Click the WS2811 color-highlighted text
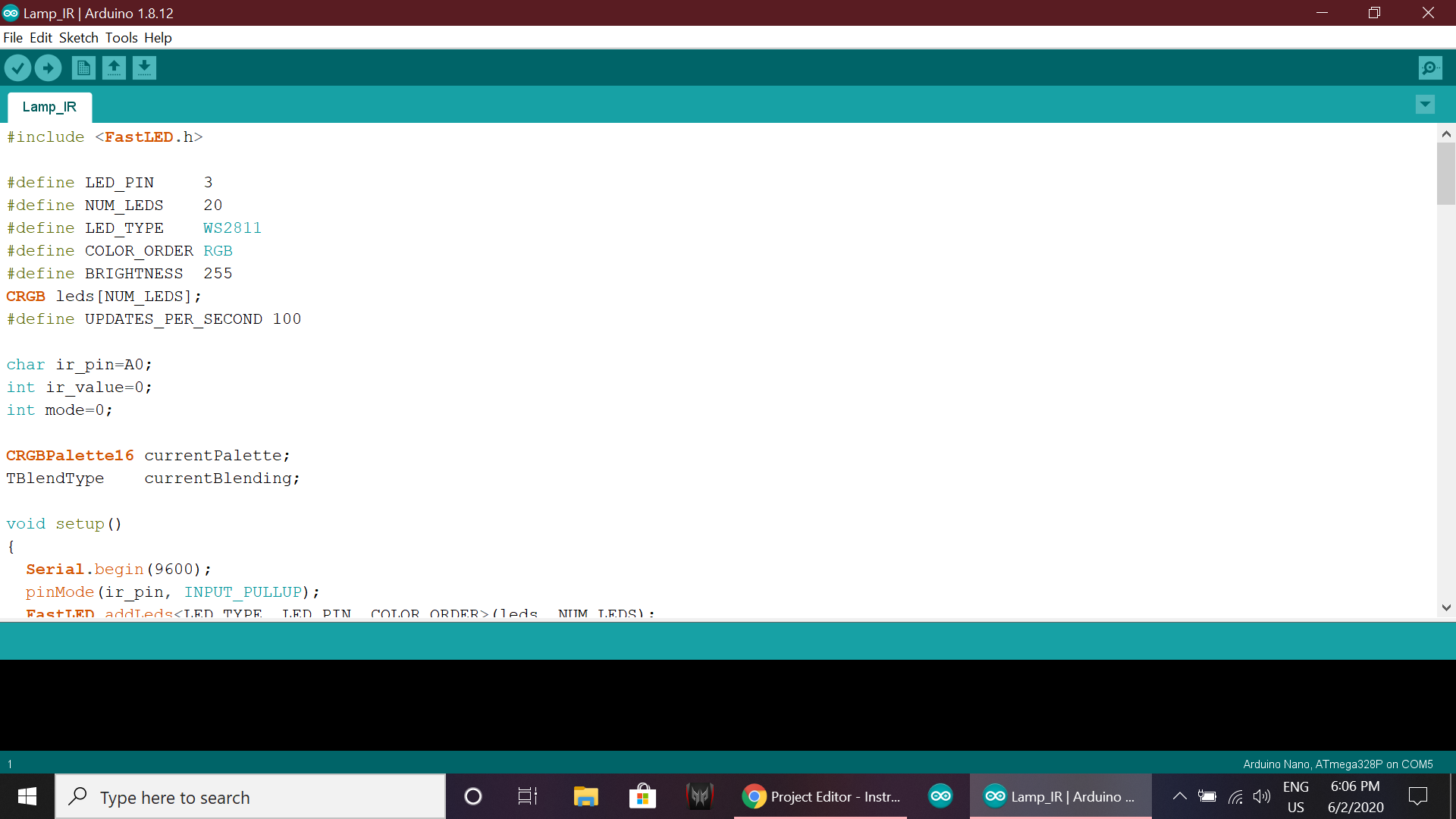The width and height of the screenshot is (1456, 819). [233, 228]
